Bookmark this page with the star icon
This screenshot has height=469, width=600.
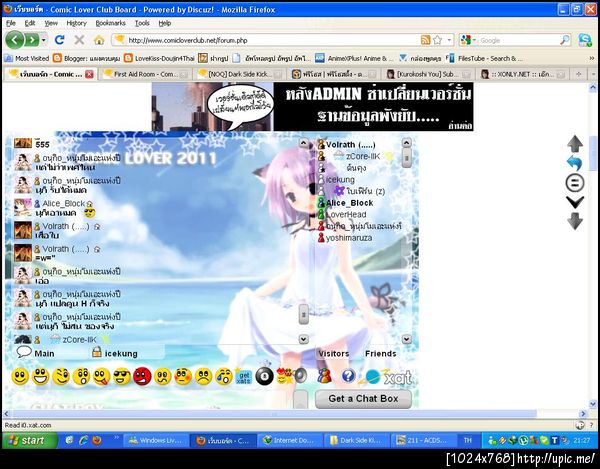coord(438,40)
